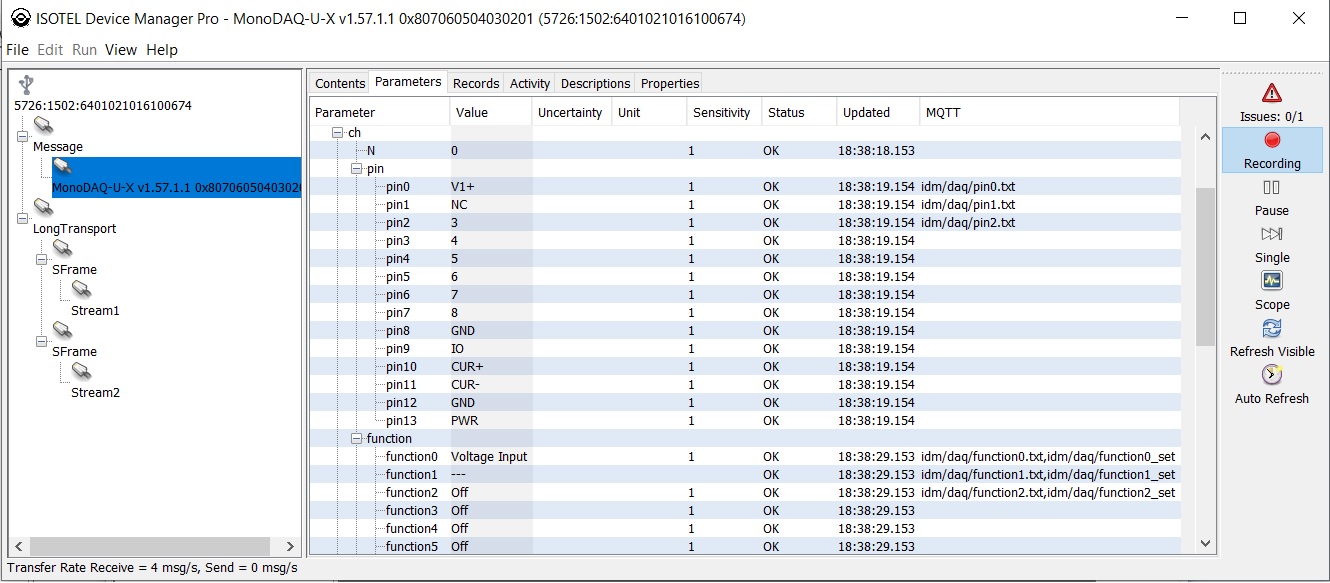Click the 'PWR' value of pin13
1330x583 pixels.
(465, 421)
